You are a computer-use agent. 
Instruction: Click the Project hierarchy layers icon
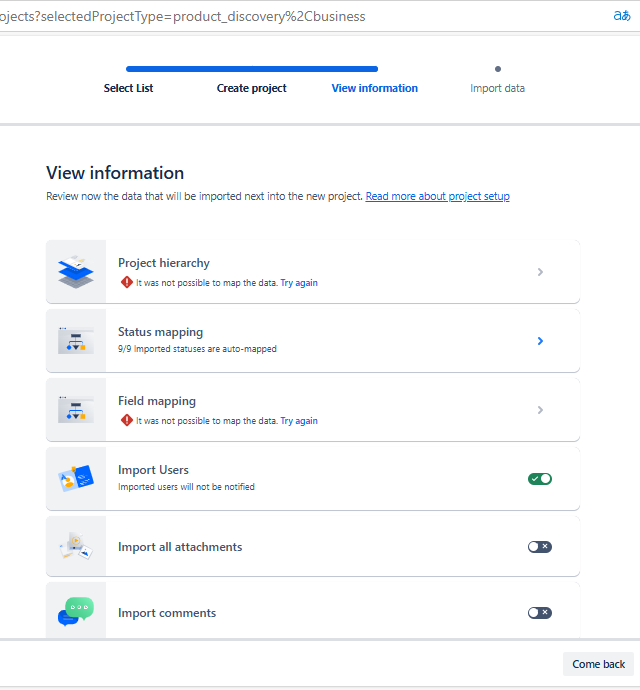[76, 272]
